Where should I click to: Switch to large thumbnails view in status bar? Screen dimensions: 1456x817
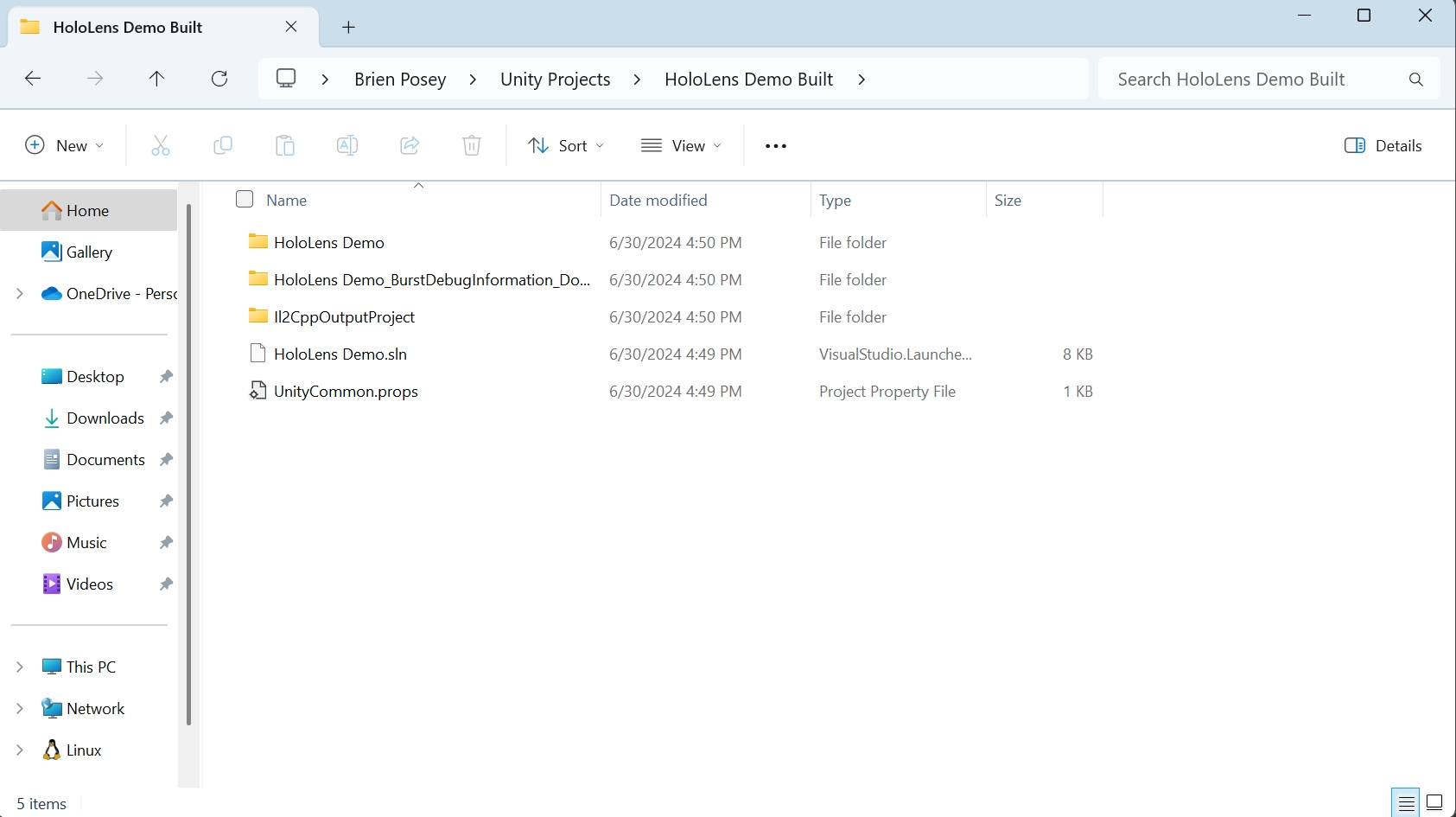pos(1434,802)
